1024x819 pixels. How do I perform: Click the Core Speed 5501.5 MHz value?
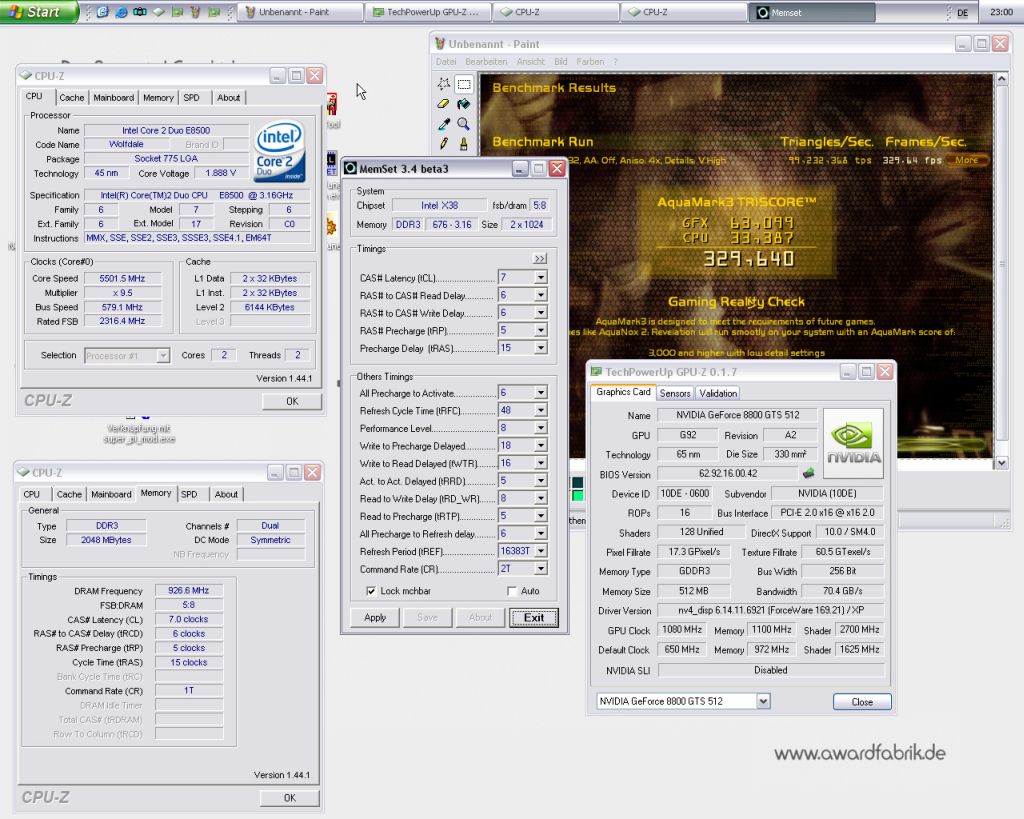click(122, 278)
